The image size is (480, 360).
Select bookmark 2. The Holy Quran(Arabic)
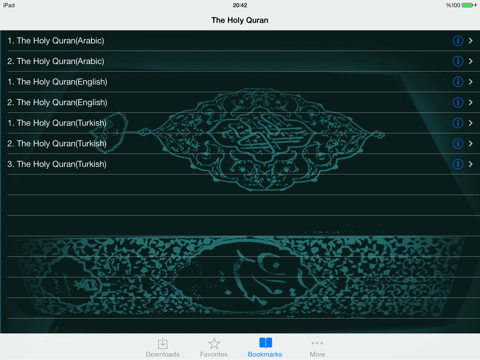point(240,61)
